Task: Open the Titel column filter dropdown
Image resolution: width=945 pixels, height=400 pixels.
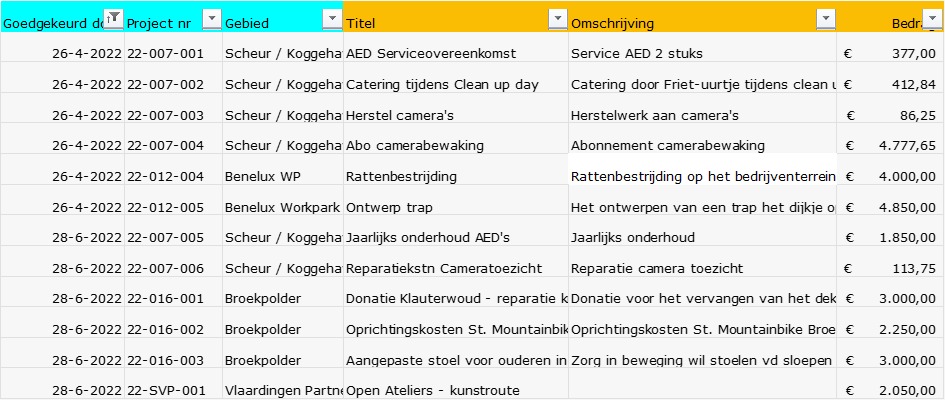Action: pos(558,19)
